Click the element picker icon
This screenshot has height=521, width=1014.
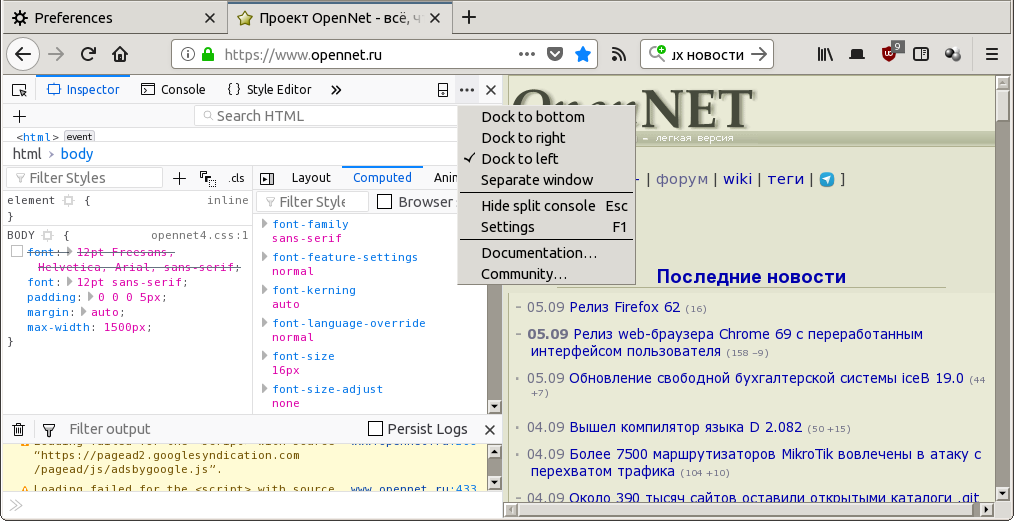pos(19,90)
